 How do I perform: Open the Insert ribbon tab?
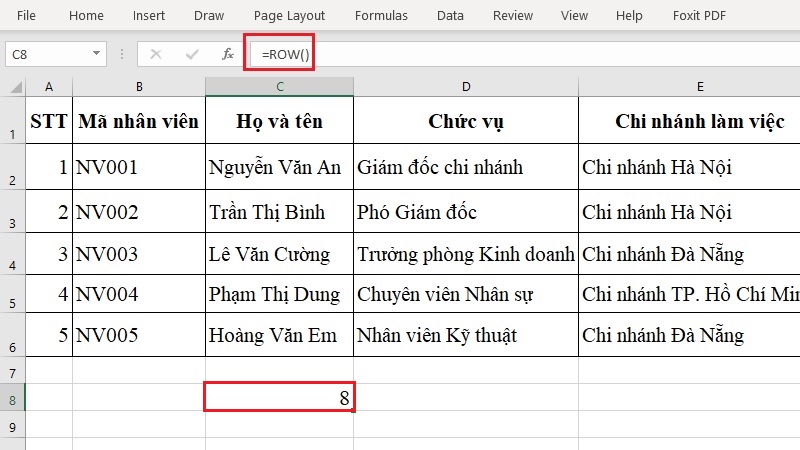pyautogui.click(x=148, y=15)
